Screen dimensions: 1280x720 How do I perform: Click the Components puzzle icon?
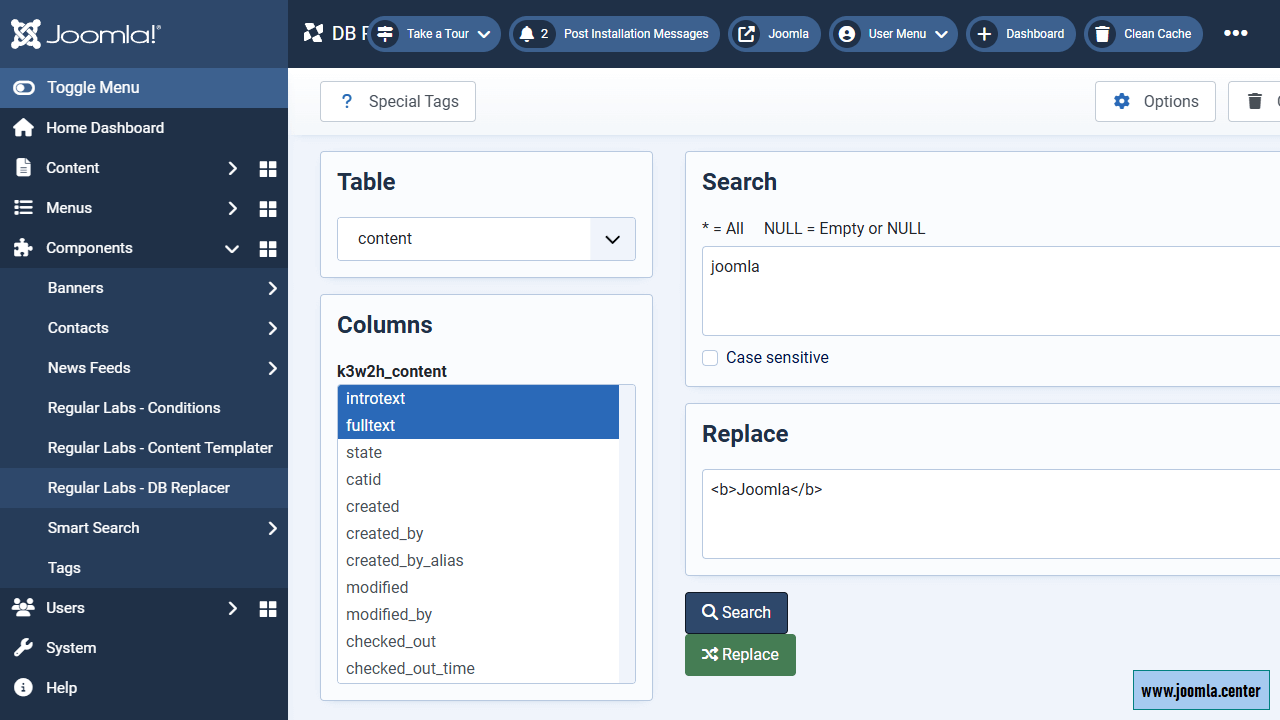click(23, 248)
